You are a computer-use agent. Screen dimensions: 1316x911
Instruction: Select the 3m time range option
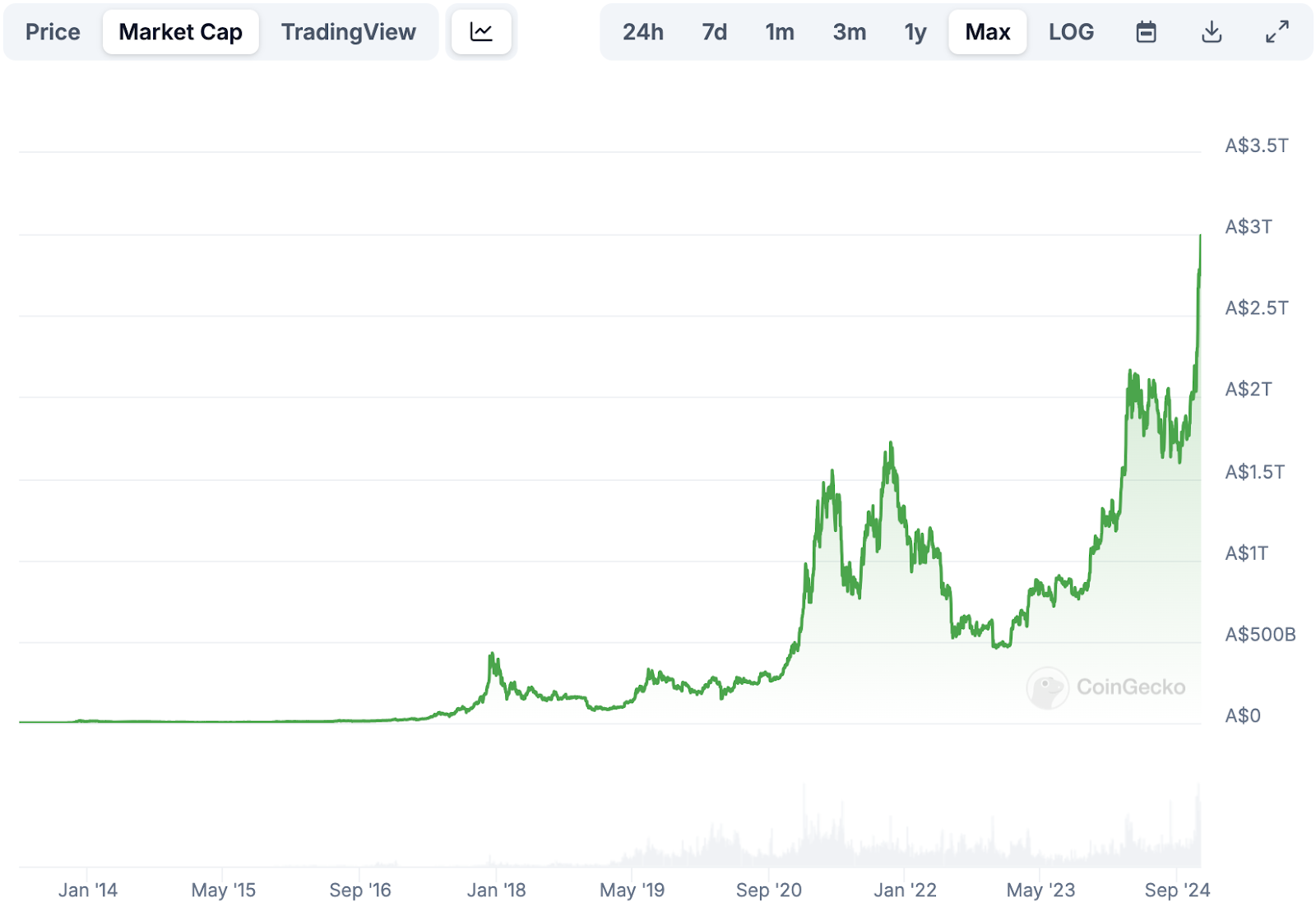tap(849, 32)
